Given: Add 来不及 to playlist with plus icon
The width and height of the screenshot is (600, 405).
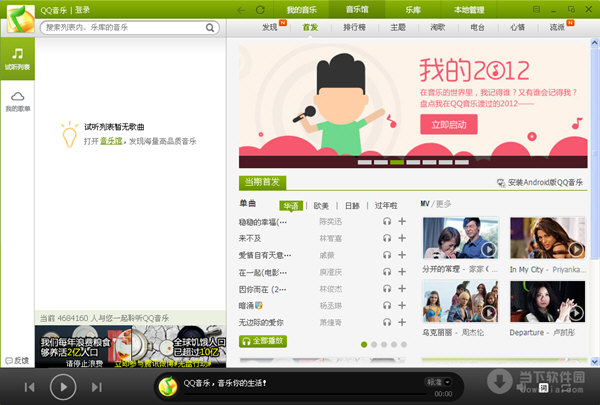Looking at the screenshot, I should 402,238.
